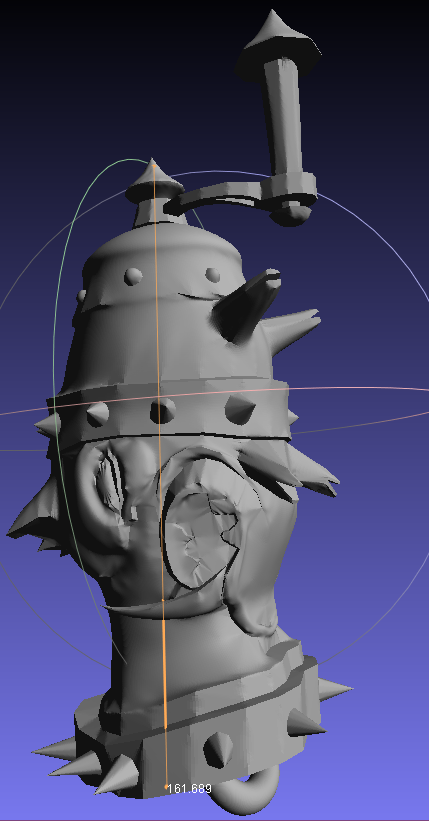Image resolution: width=429 pixels, height=821 pixels.
Task: Click the dark horn protruding from helmet
Action: coord(246,305)
